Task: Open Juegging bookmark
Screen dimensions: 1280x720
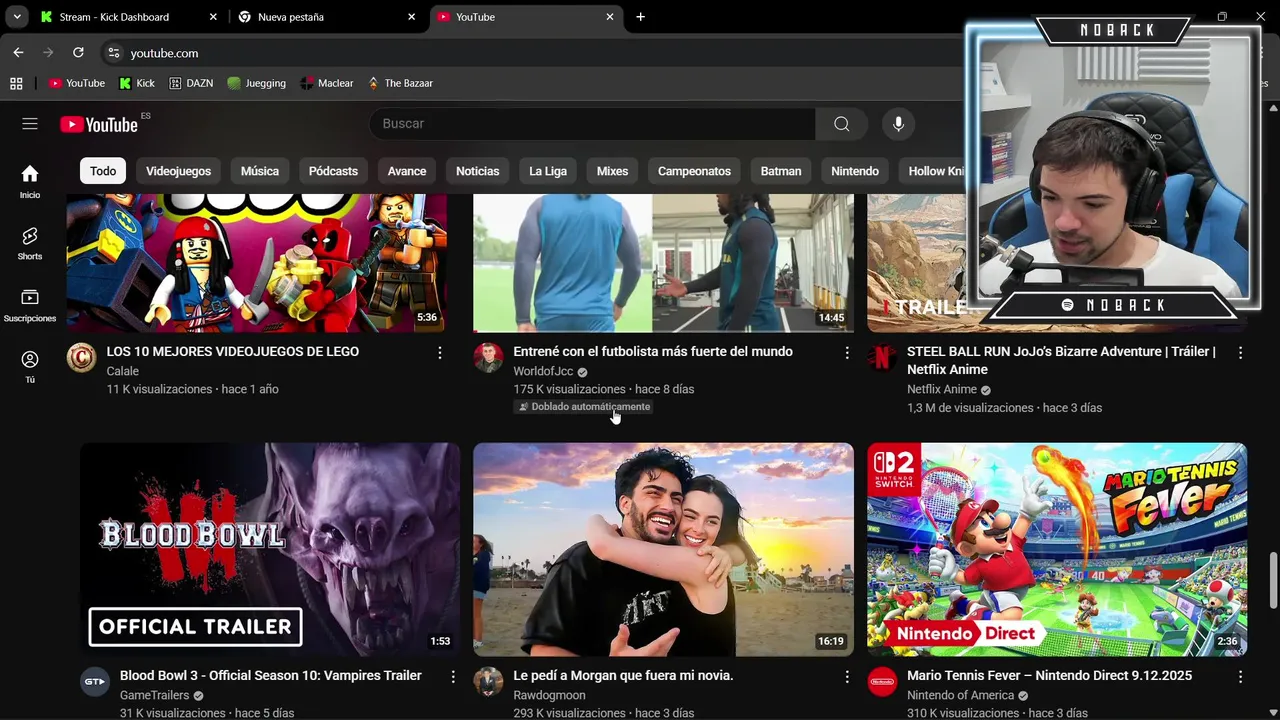Action: pyautogui.click(x=257, y=83)
